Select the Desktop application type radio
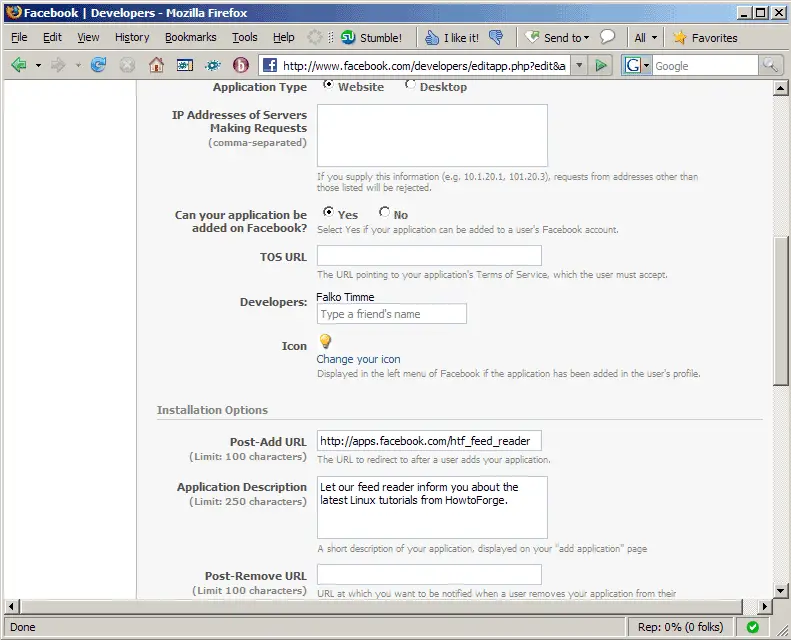 point(410,85)
